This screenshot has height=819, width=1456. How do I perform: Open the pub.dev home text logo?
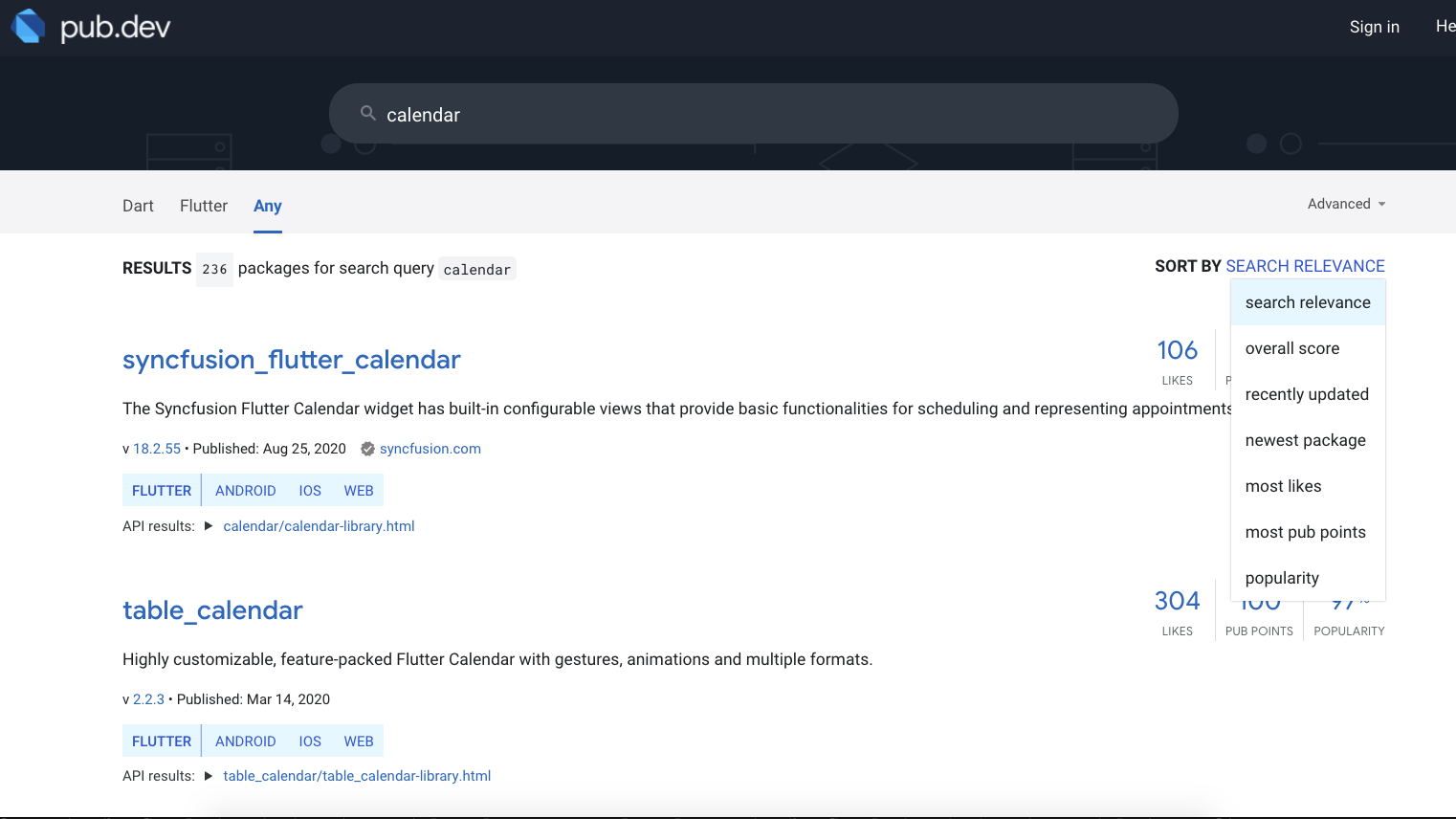pyautogui.click(x=115, y=27)
